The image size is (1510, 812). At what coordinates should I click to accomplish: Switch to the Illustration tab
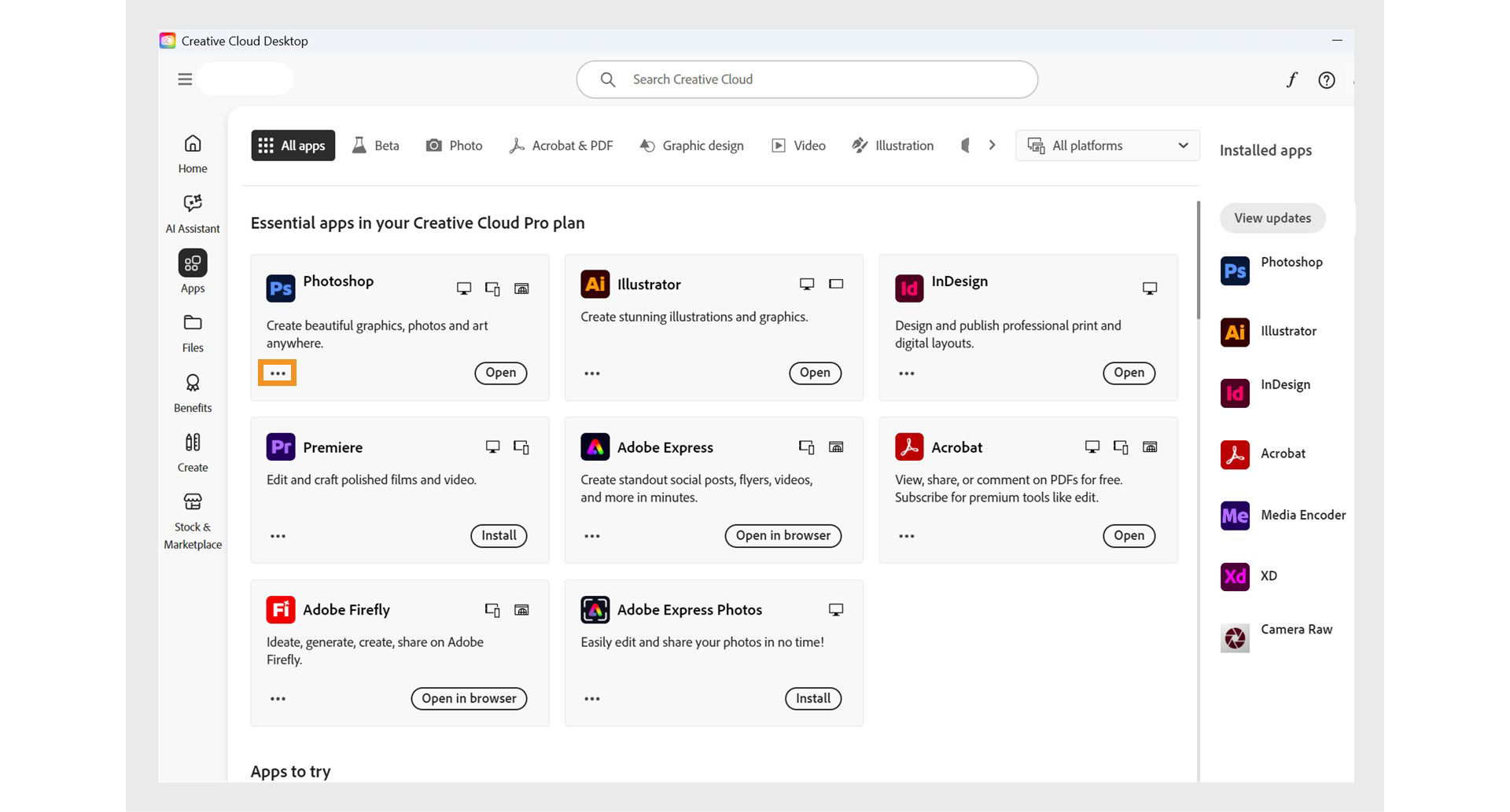tap(893, 145)
